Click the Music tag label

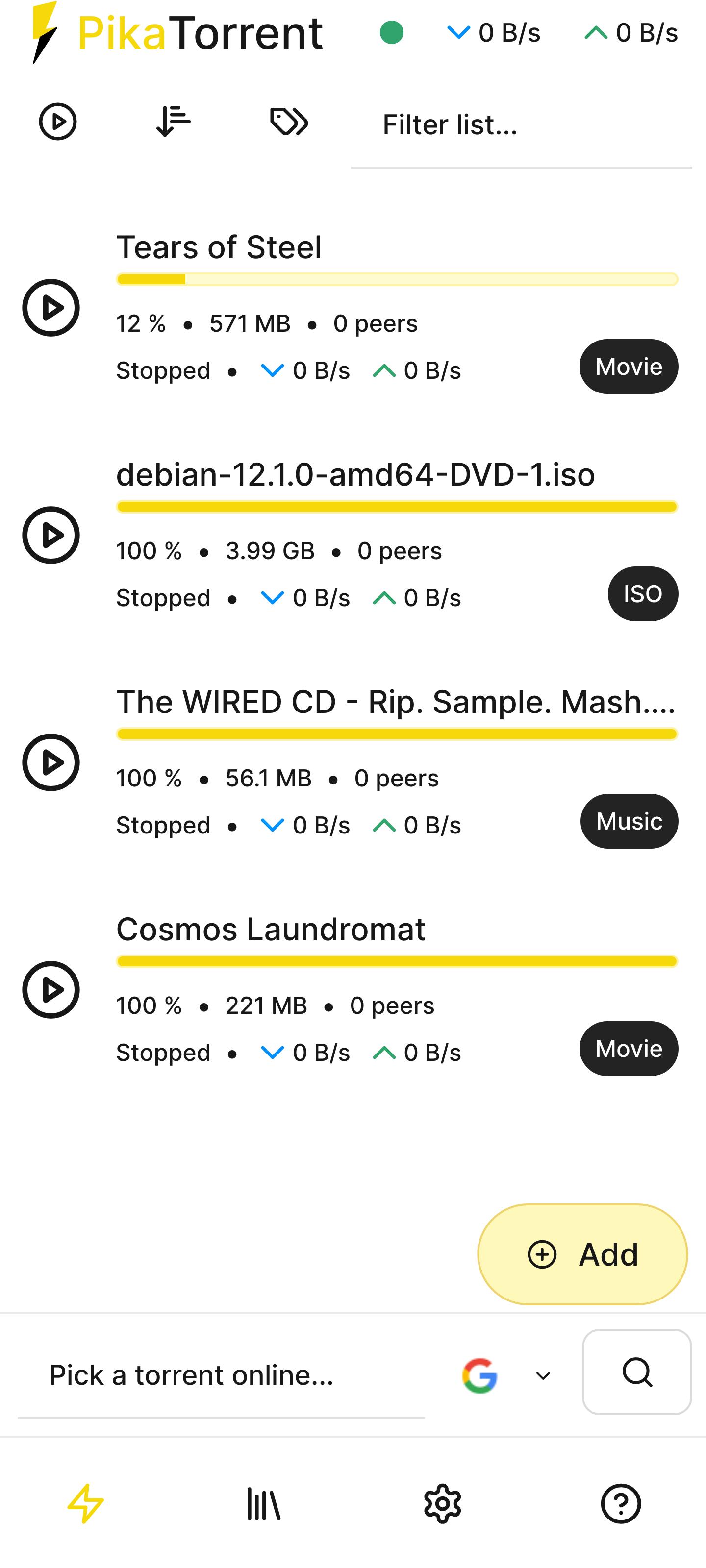(x=629, y=821)
